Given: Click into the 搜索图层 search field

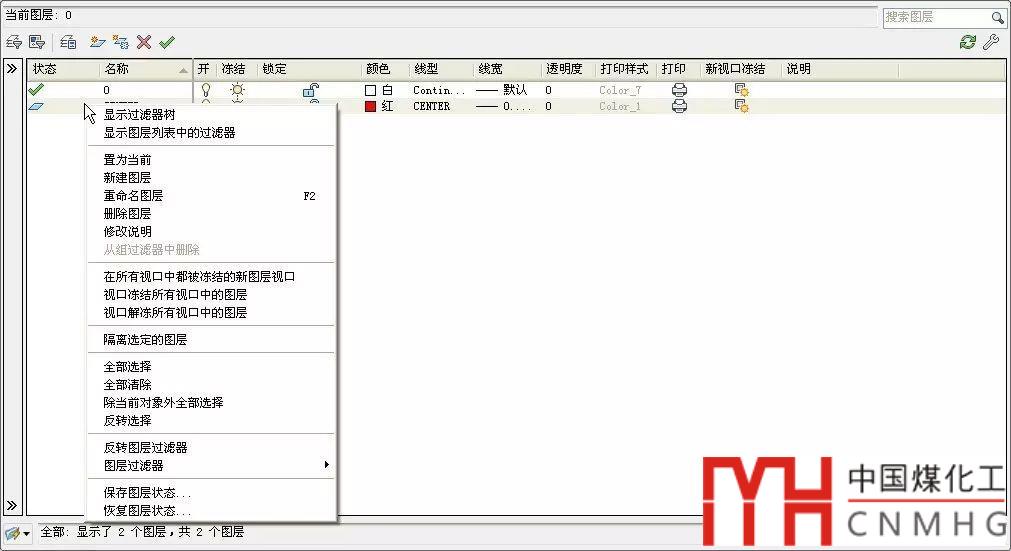Looking at the screenshot, I should pos(936,17).
